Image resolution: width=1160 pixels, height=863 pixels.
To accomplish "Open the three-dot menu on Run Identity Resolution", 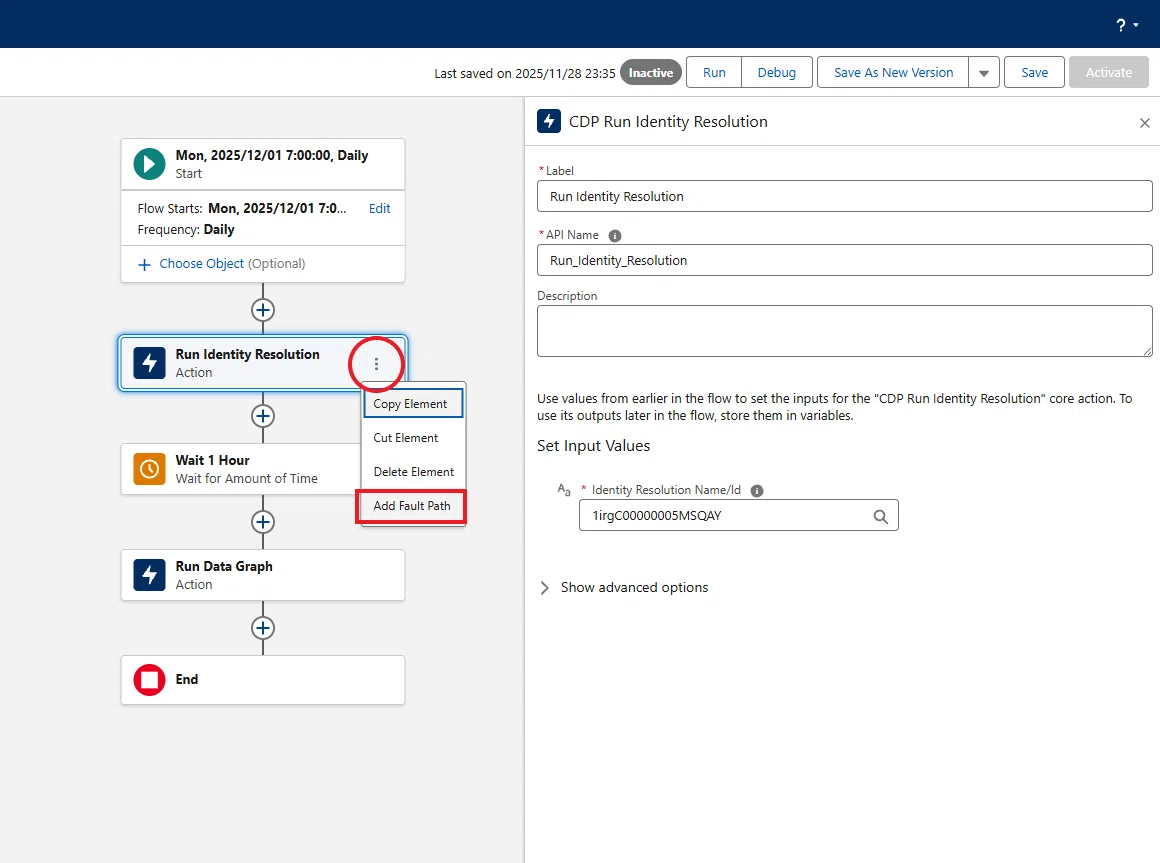I will pos(376,364).
